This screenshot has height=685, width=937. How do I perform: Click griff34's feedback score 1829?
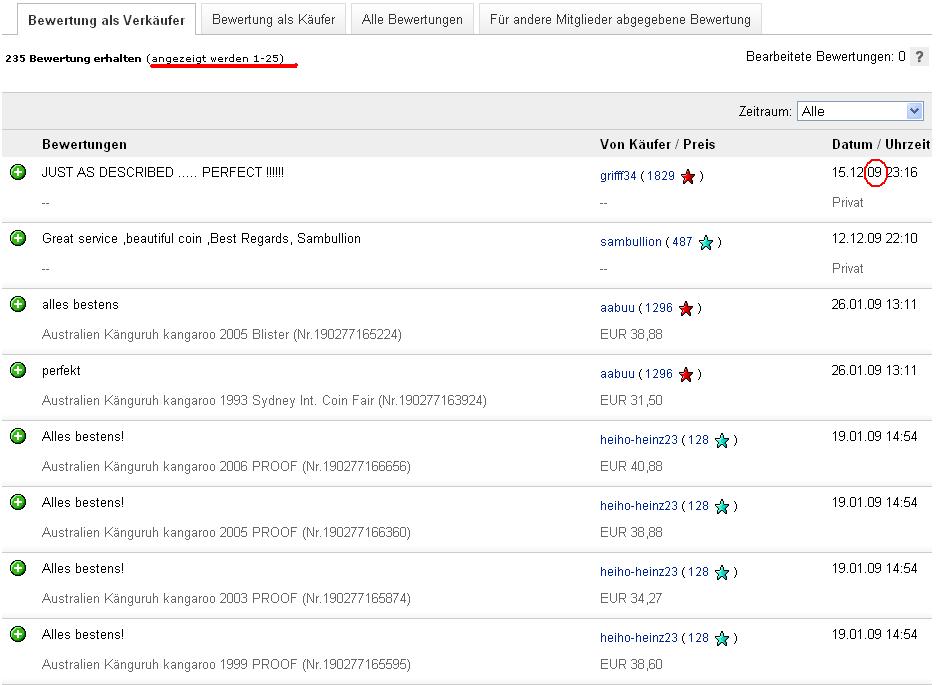[x=660, y=176]
